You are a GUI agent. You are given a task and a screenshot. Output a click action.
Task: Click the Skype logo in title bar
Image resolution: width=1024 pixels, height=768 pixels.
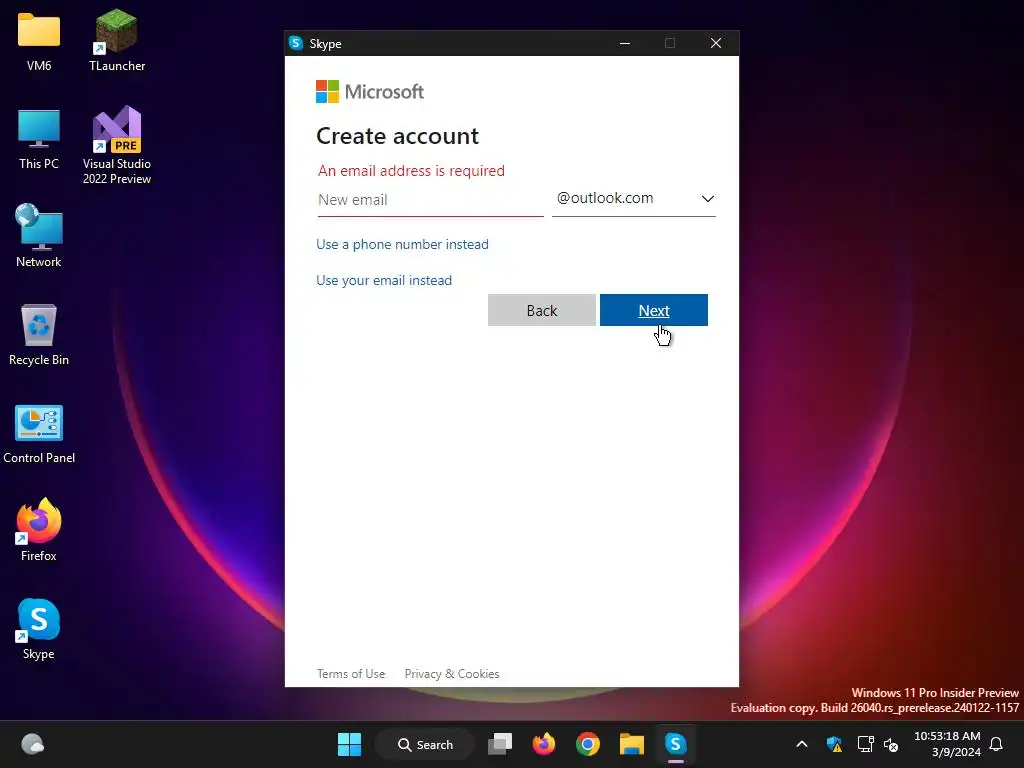pyautogui.click(x=296, y=43)
